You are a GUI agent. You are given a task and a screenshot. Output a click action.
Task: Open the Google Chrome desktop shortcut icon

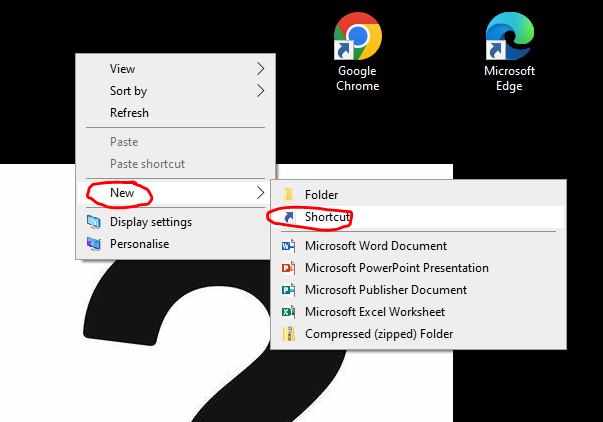coord(358,36)
